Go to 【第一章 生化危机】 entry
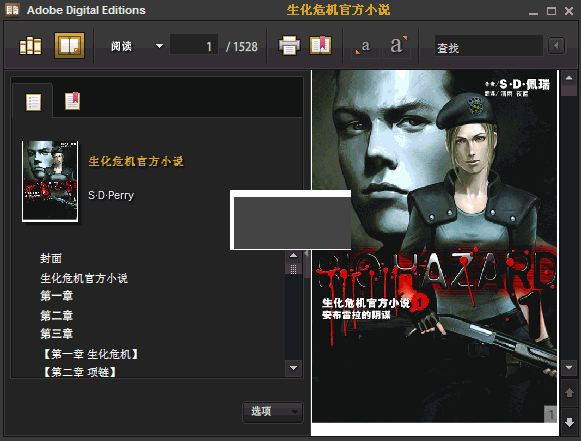Image resolution: width=581 pixels, height=441 pixels. 90,354
